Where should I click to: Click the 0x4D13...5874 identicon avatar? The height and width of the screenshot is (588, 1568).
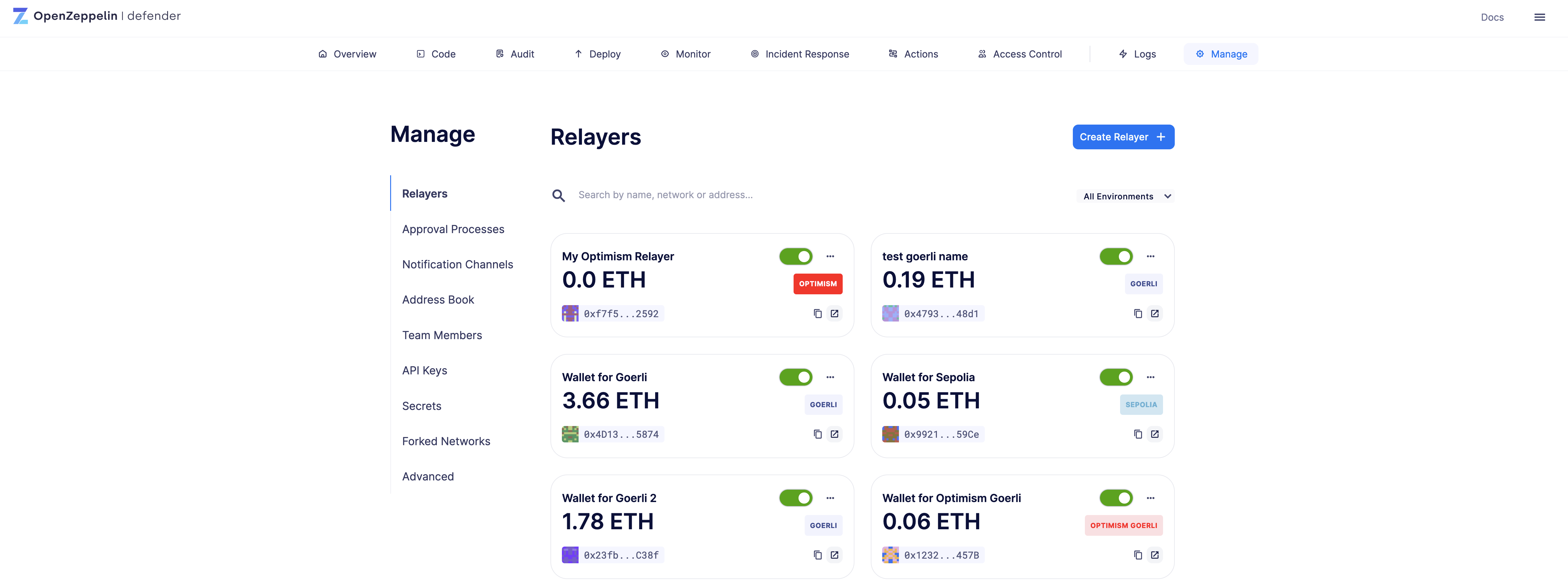coord(570,434)
